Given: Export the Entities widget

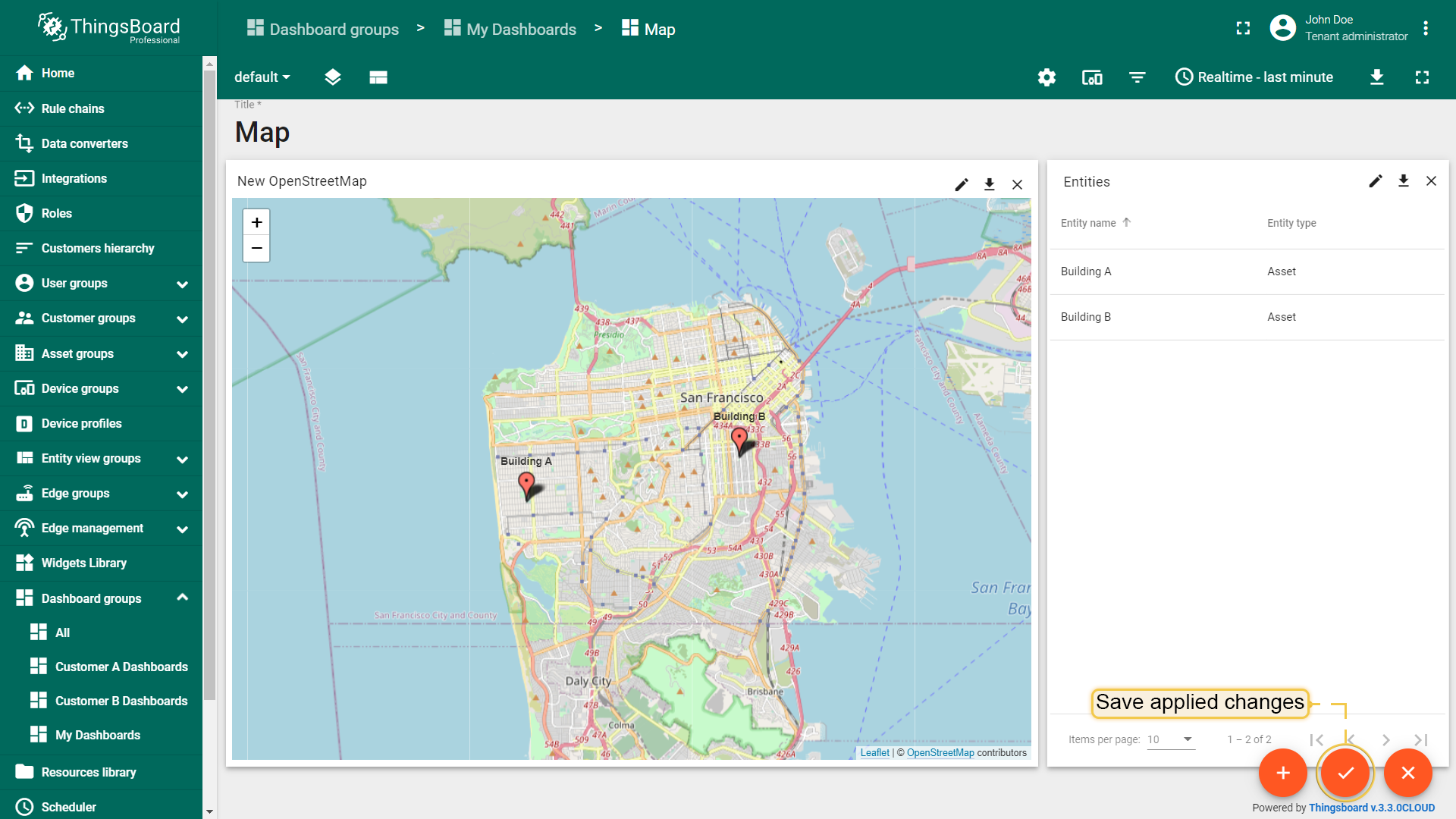Looking at the screenshot, I should [1404, 180].
